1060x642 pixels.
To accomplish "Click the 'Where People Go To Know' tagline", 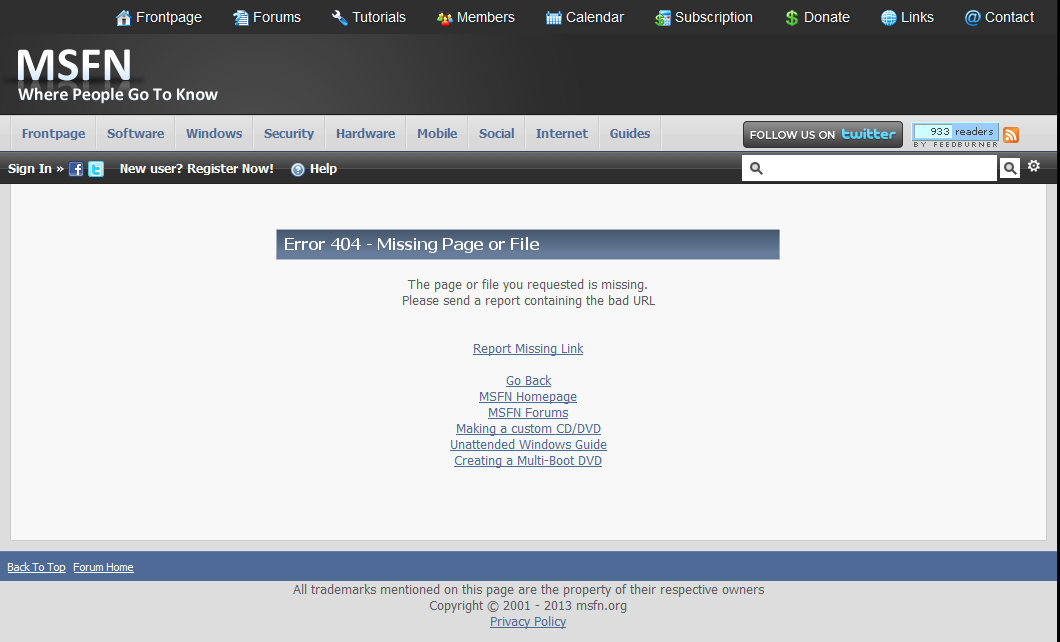I will pos(118,95).
